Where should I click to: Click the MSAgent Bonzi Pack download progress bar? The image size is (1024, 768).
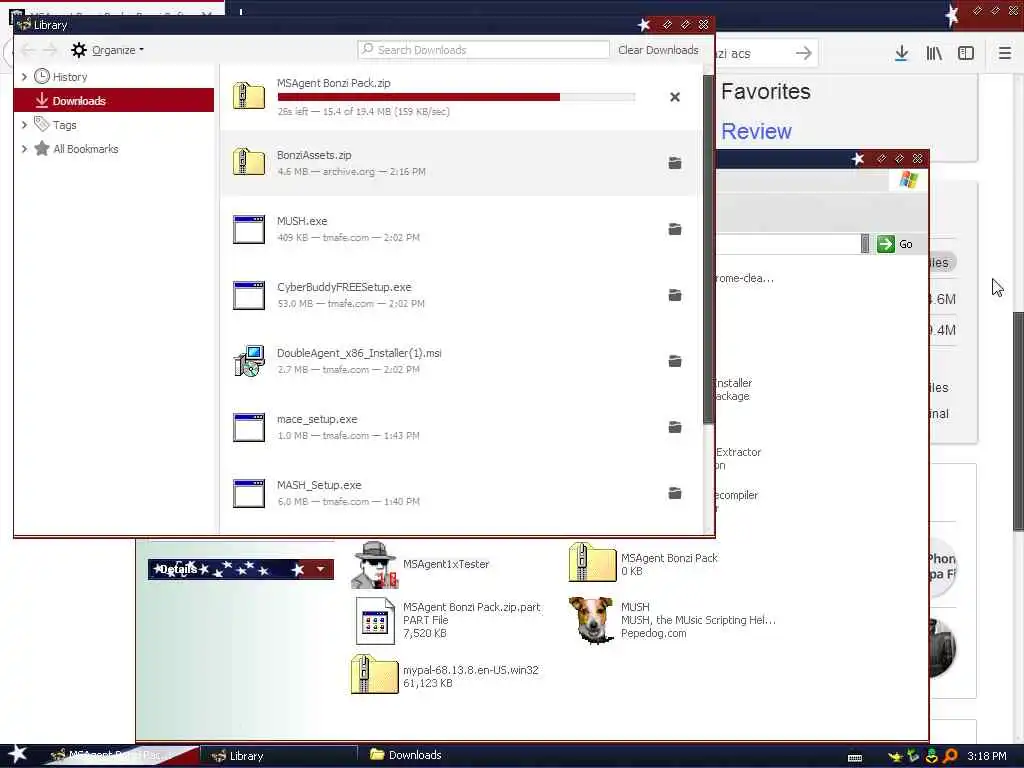point(456,97)
